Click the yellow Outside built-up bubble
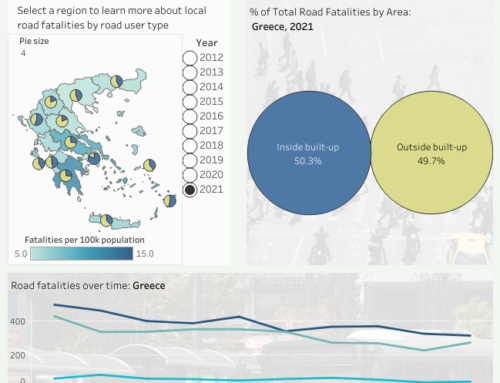Image resolution: width=500 pixels, height=383 pixels. 431,152
